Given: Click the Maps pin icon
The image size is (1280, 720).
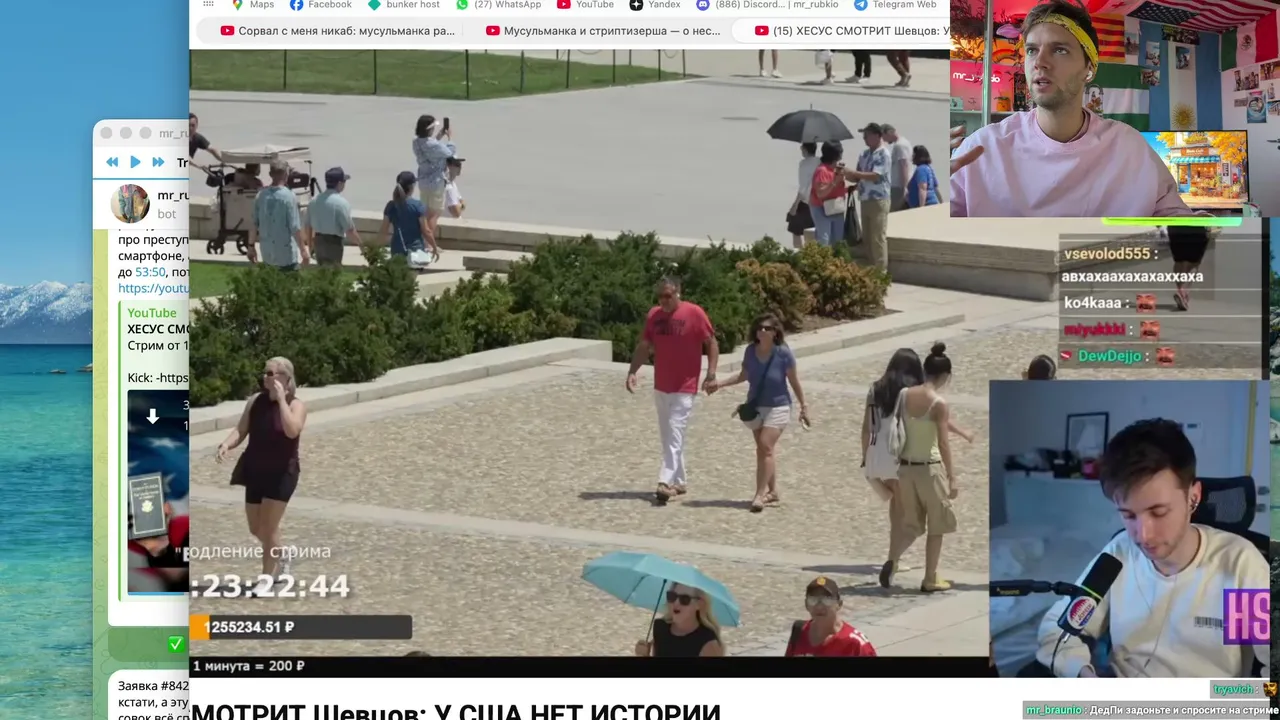Looking at the screenshot, I should click(237, 5).
